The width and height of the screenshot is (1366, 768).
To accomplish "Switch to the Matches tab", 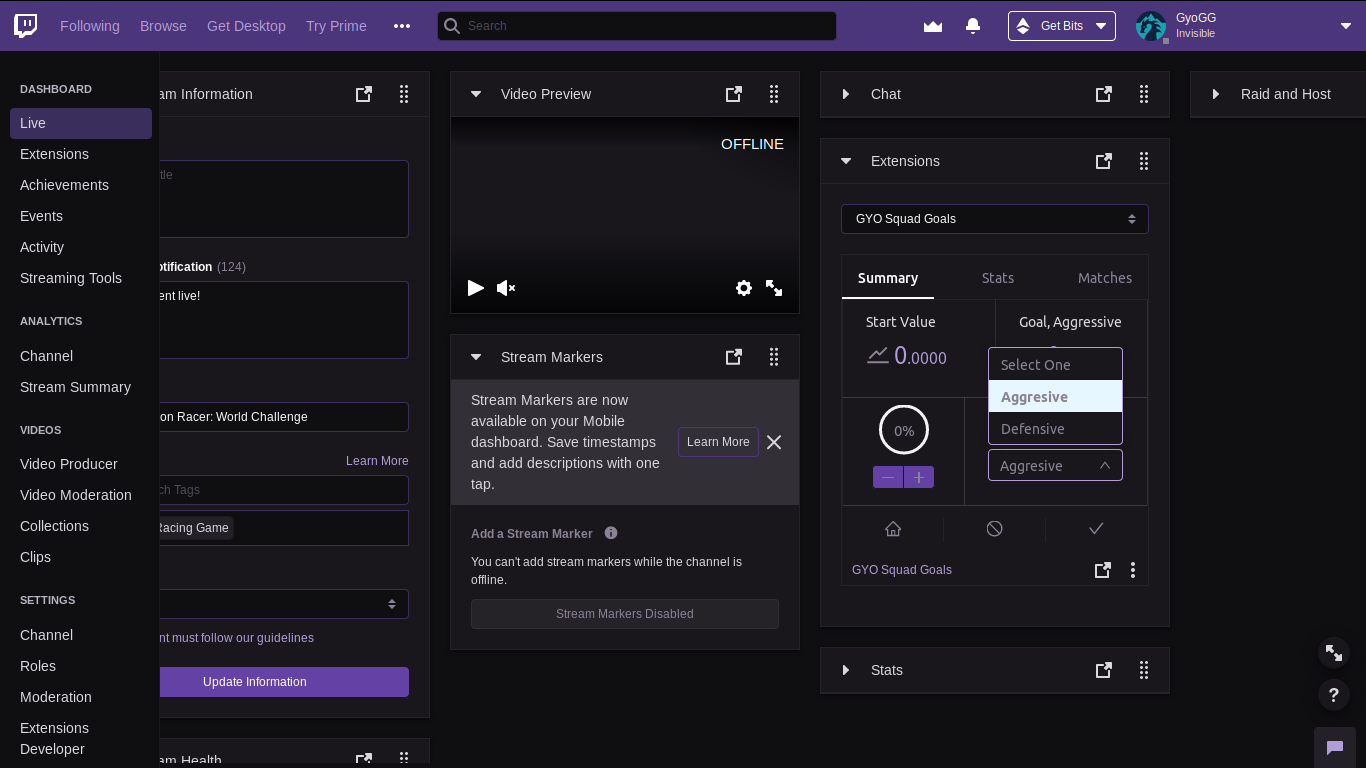I will [1105, 278].
